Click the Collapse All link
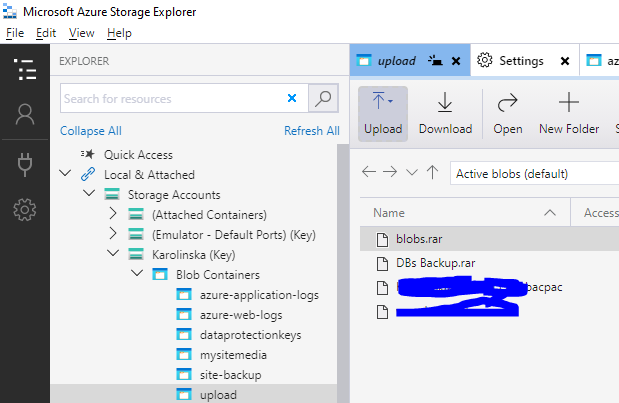 (x=90, y=131)
